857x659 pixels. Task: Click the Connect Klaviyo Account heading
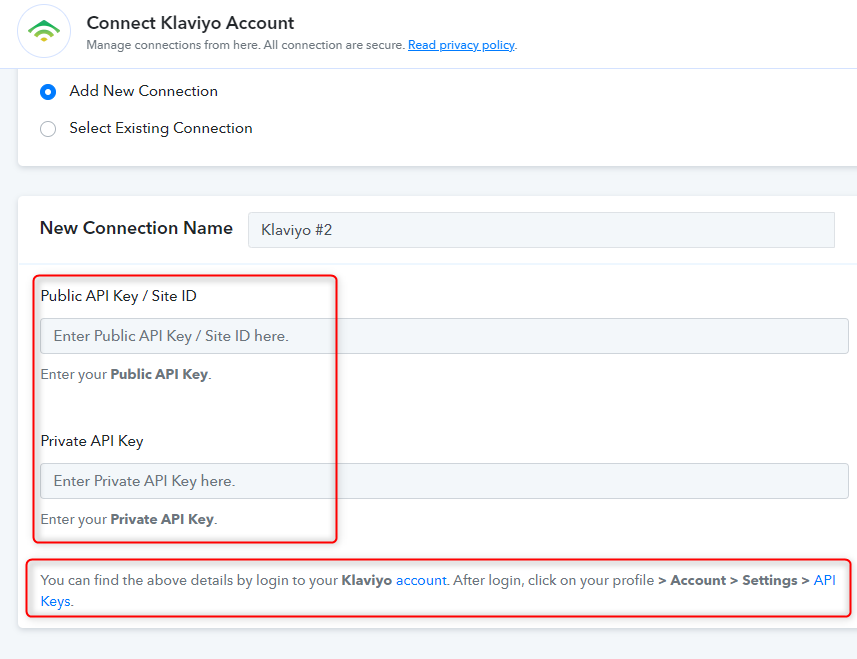point(190,23)
